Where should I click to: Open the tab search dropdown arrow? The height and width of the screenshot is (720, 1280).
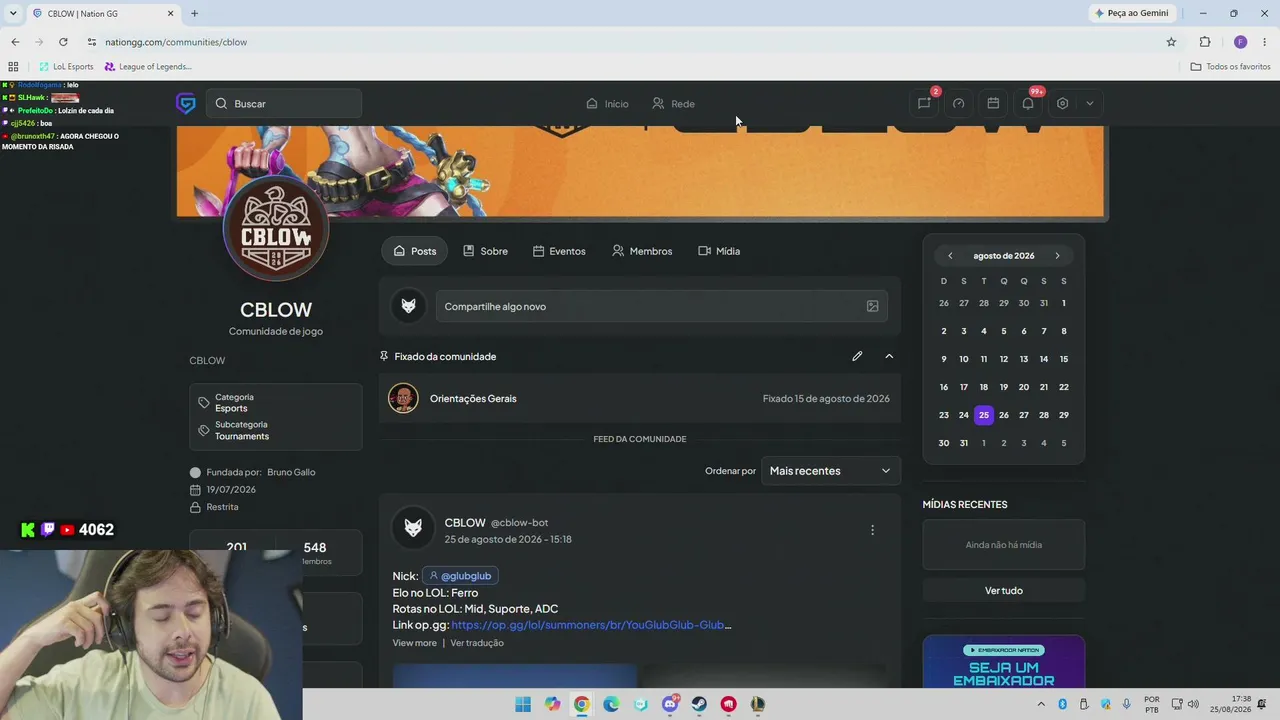point(13,13)
